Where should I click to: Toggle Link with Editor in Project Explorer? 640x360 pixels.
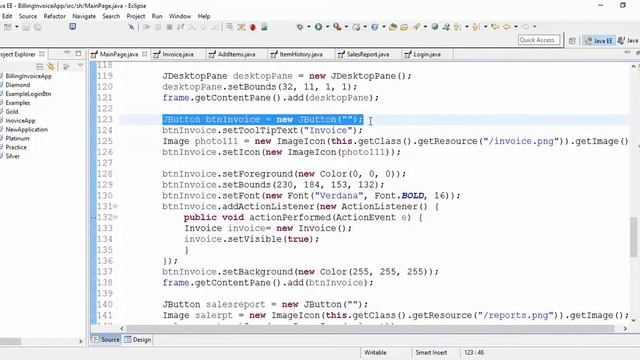(51, 66)
